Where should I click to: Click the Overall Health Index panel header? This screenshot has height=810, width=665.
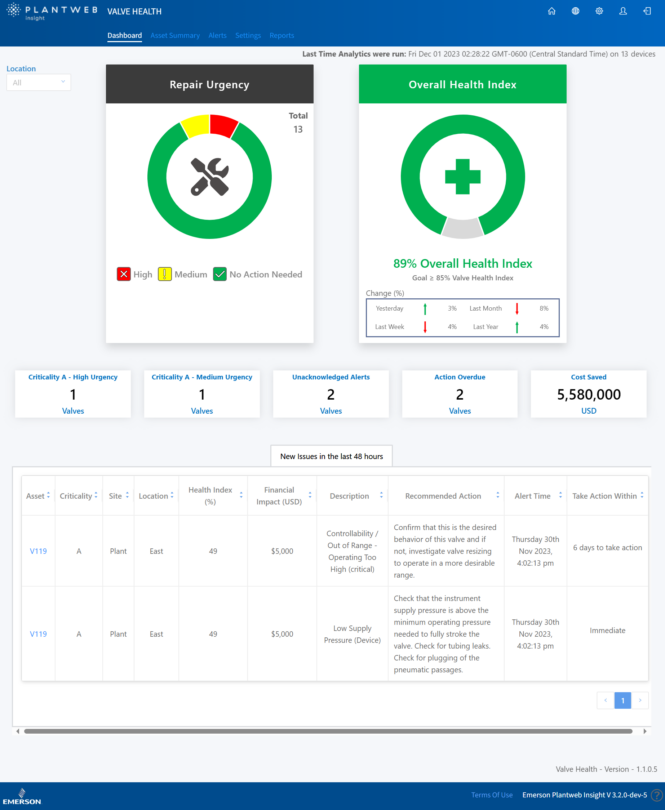tap(462, 84)
